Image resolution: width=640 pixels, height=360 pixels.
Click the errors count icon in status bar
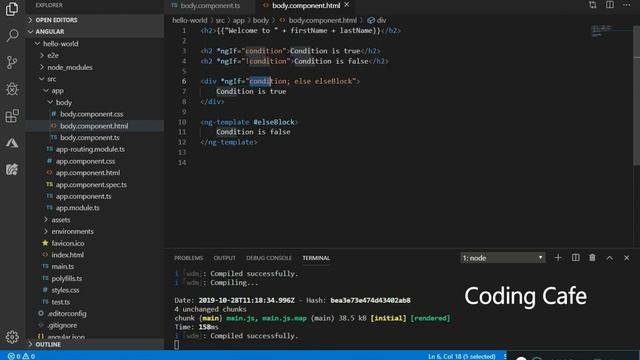point(11,356)
